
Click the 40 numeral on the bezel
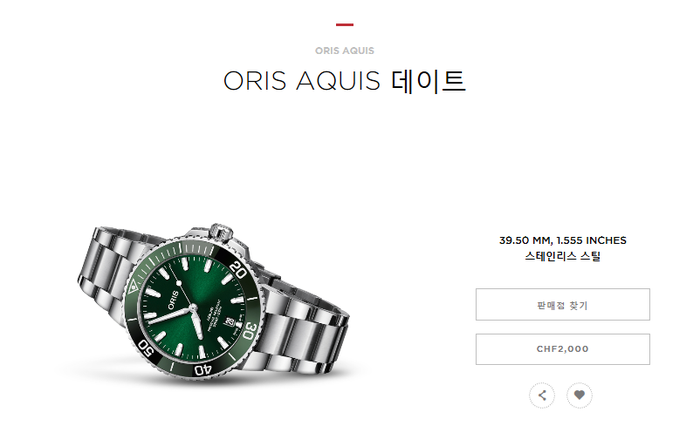202,370
